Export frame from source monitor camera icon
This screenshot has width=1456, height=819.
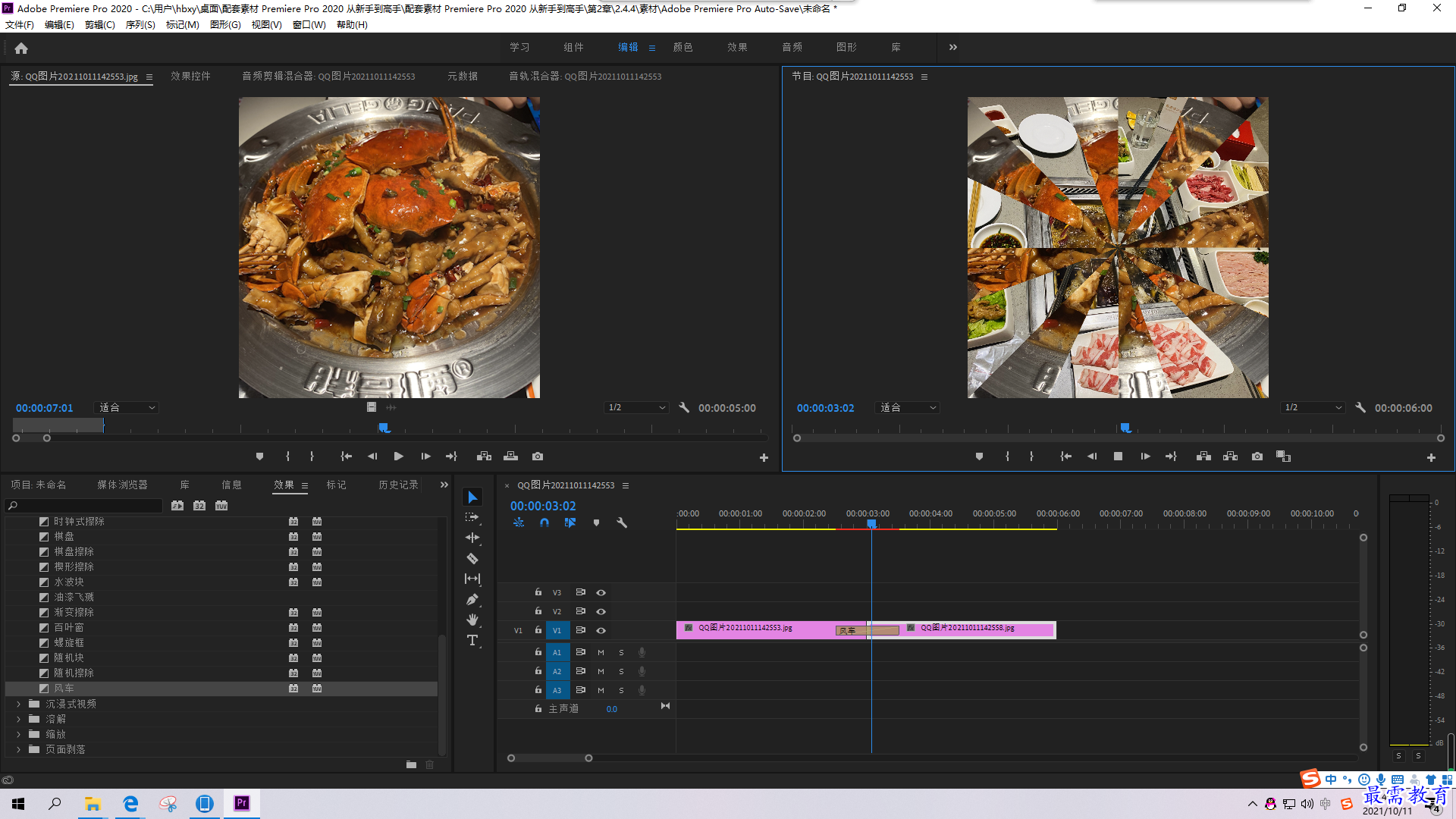click(538, 457)
